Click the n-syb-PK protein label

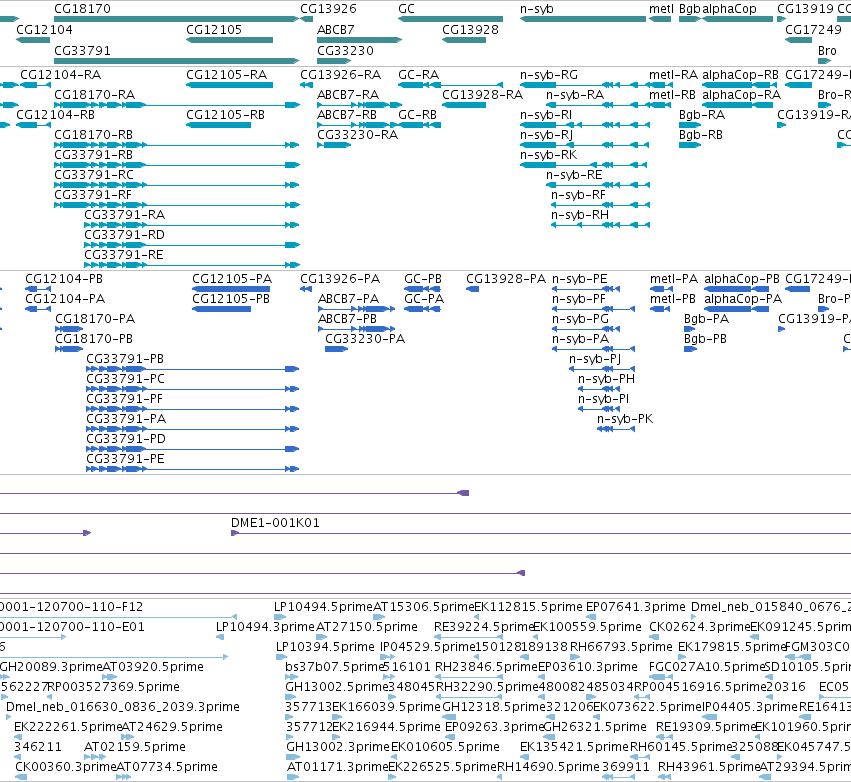pyautogui.click(x=625, y=419)
